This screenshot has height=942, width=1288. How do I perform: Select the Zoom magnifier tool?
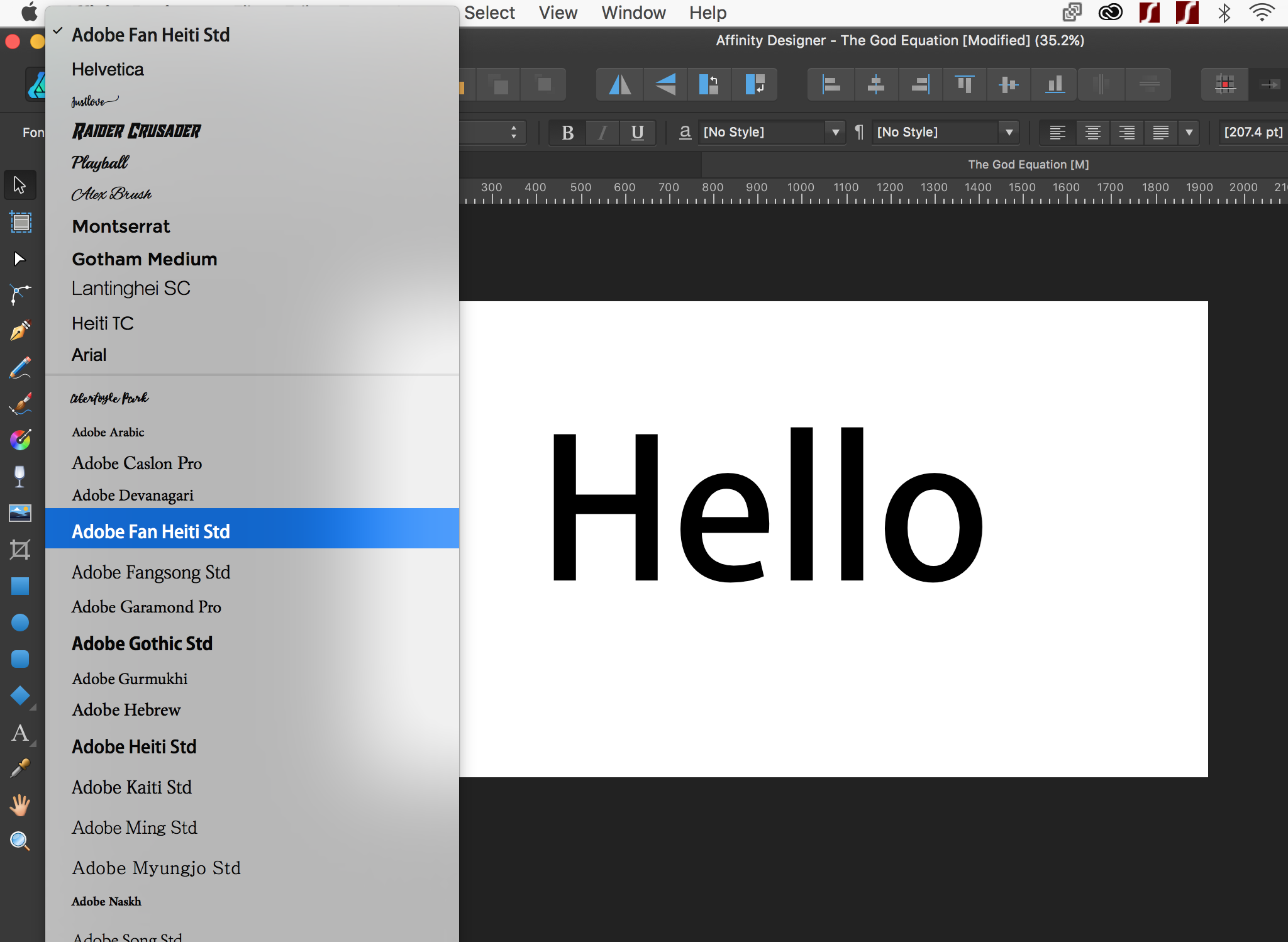coord(20,841)
